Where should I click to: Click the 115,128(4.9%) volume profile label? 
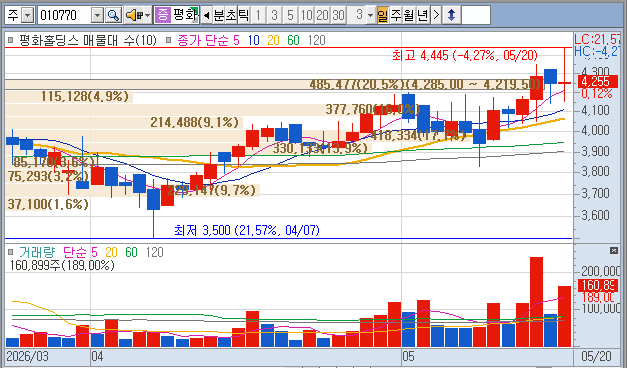85,96
